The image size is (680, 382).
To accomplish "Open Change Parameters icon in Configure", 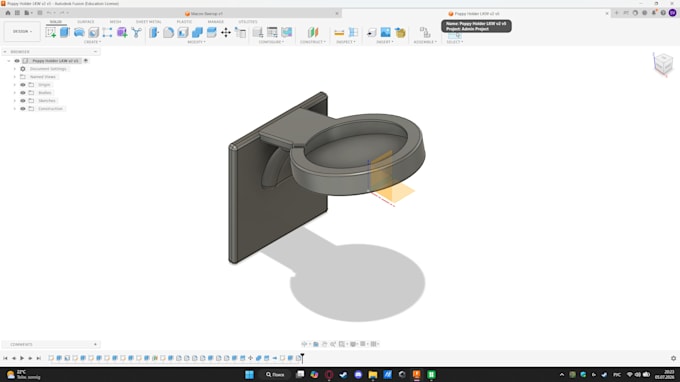I will click(x=258, y=32).
